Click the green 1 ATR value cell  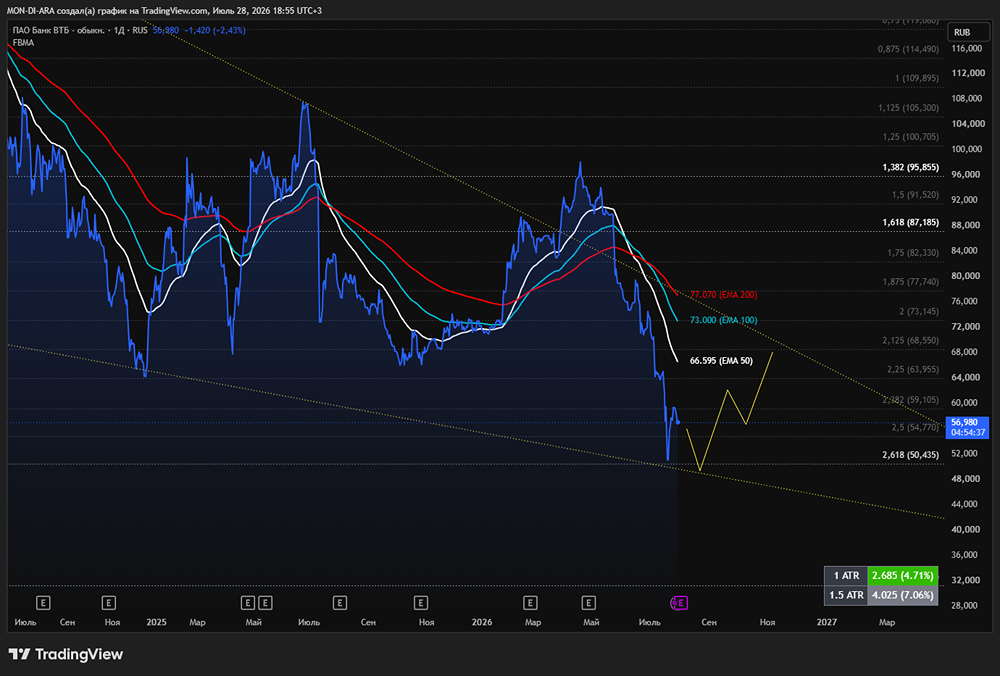point(902,575)
